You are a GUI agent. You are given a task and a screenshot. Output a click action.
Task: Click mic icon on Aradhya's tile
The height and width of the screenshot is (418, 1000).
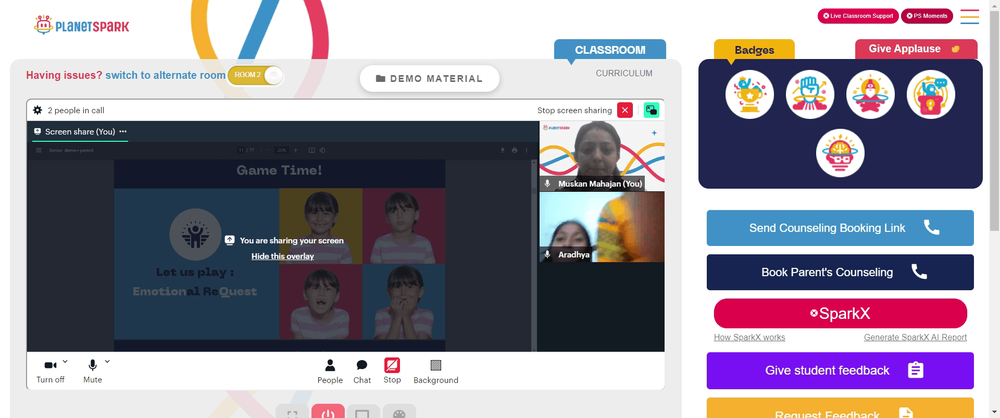tap(547, 255)
